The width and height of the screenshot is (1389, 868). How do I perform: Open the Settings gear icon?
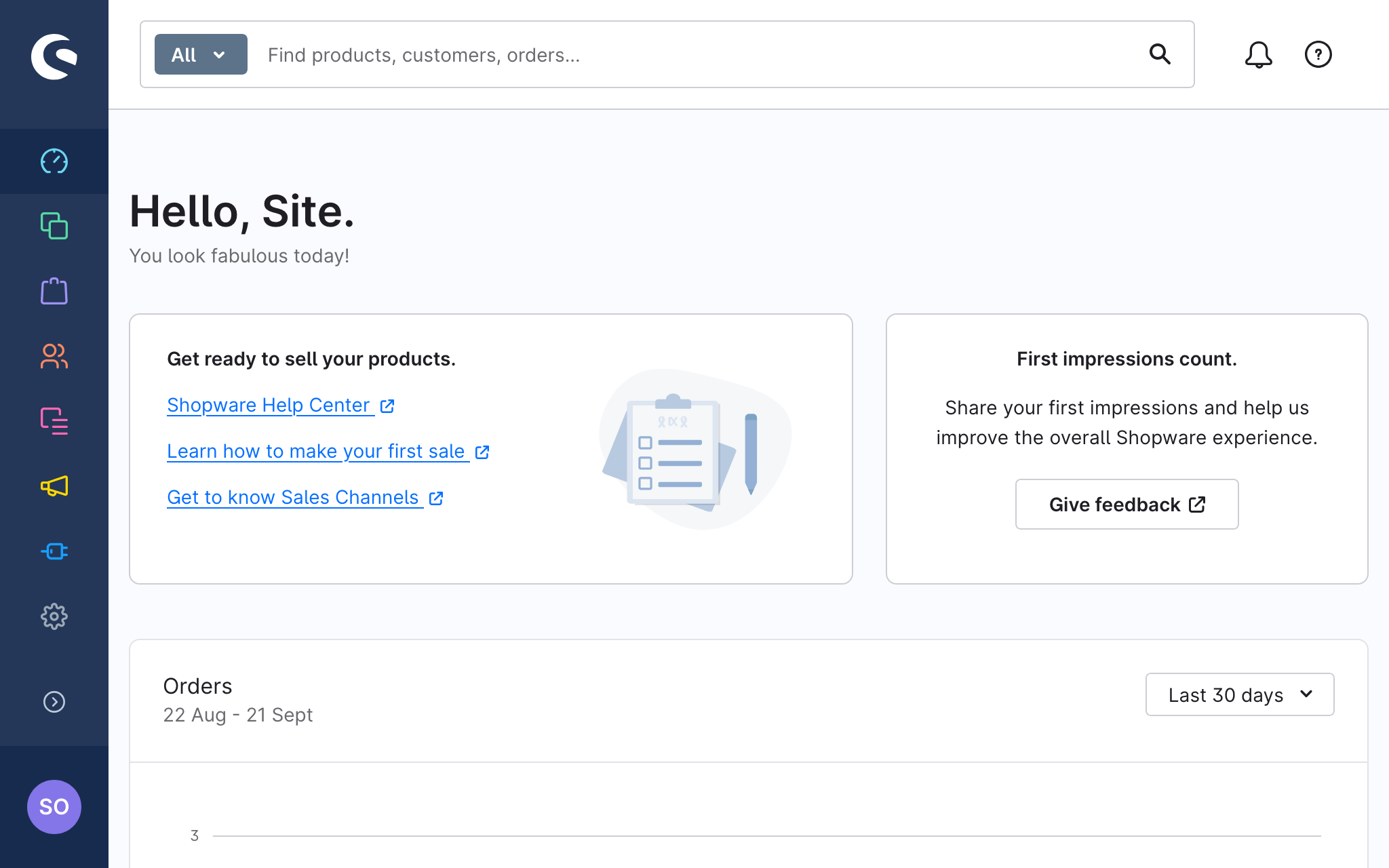pos(54,616)
